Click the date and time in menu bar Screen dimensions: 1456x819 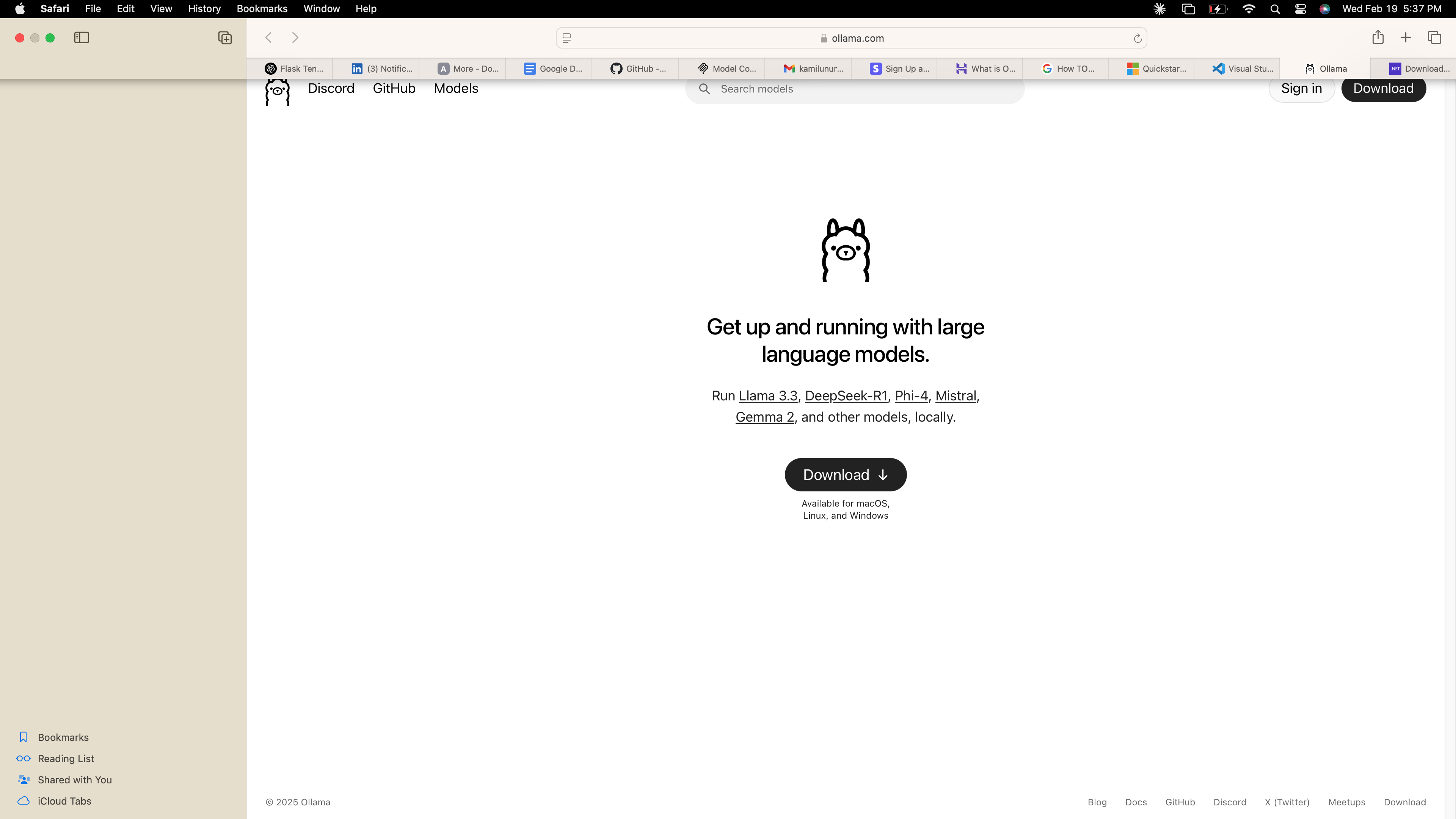(1392, 8)
